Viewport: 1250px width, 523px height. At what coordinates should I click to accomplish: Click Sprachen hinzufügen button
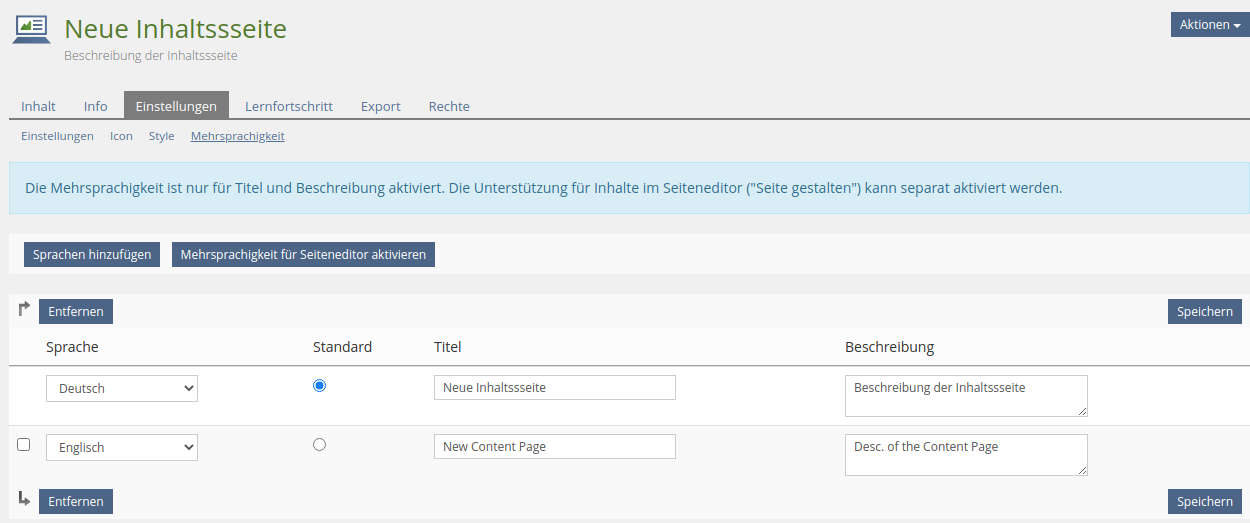pyautogui.click(x=92, y=255)
